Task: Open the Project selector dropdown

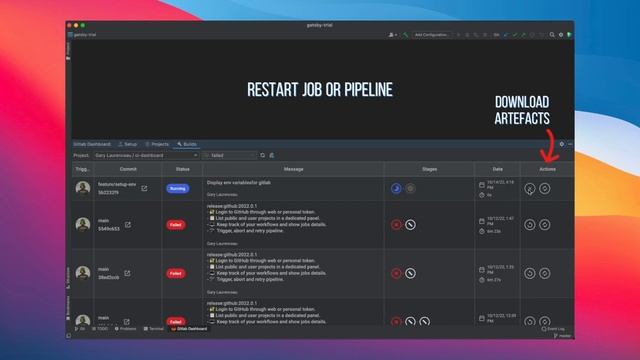Action: tap(147, 156)
